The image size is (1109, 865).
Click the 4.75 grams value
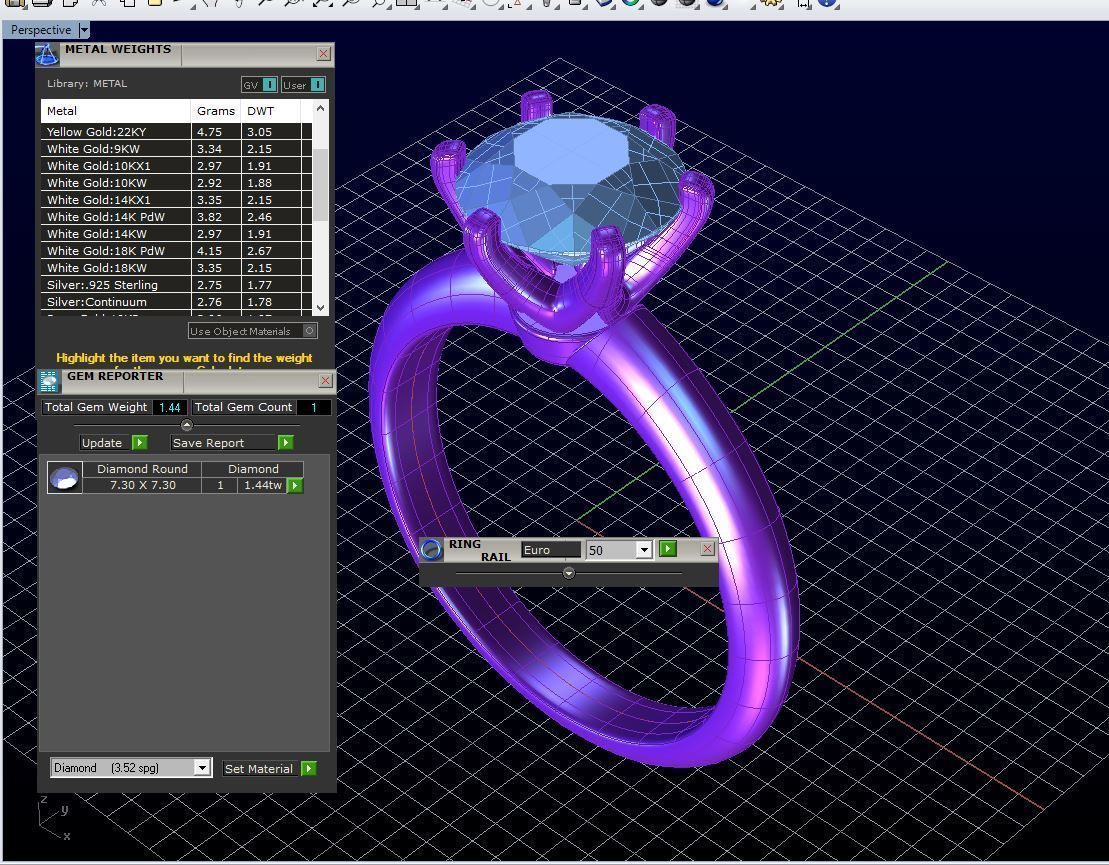click(x=209, y=132)
